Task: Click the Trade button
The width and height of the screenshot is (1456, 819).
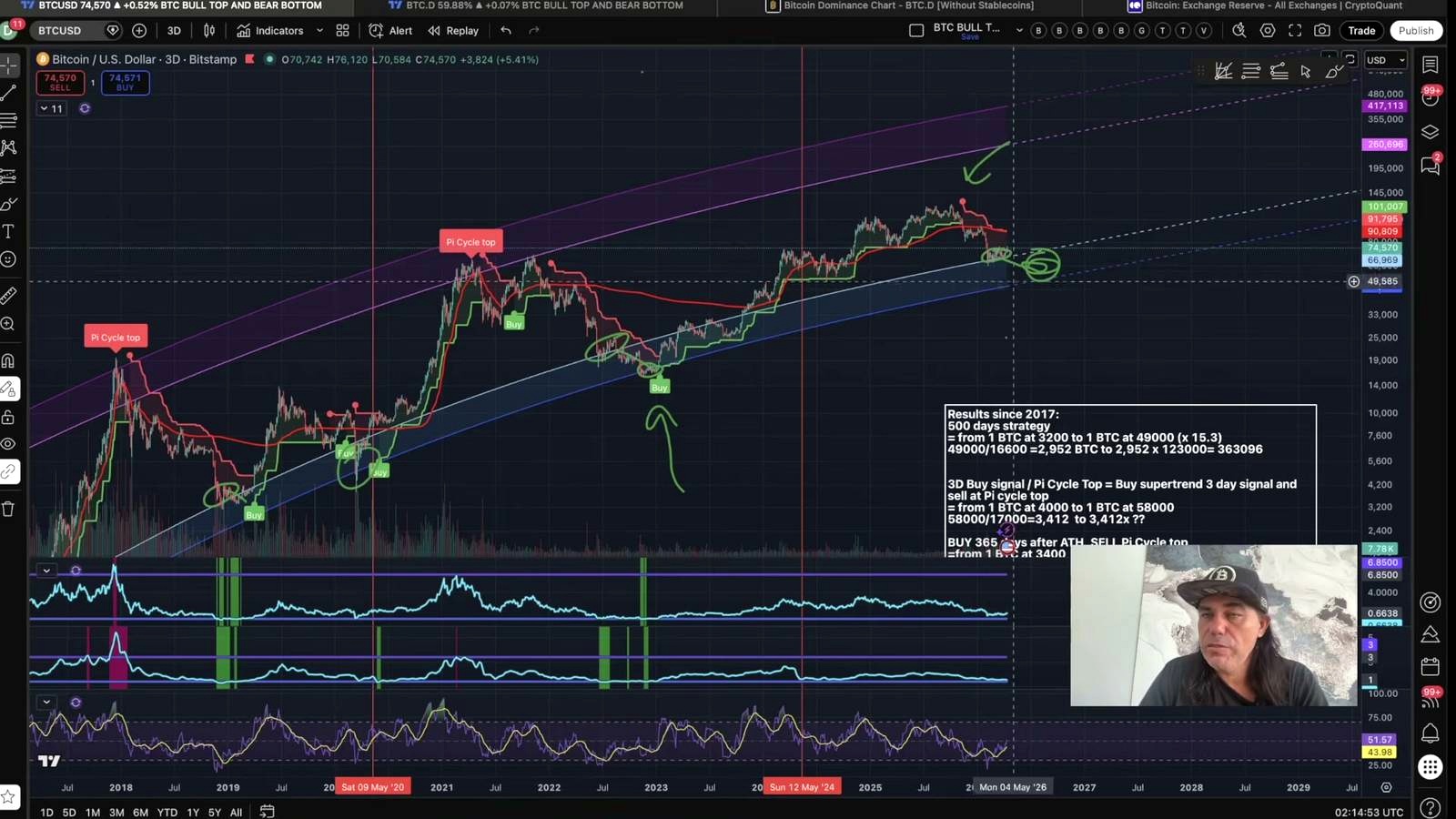Action: 1361,31
